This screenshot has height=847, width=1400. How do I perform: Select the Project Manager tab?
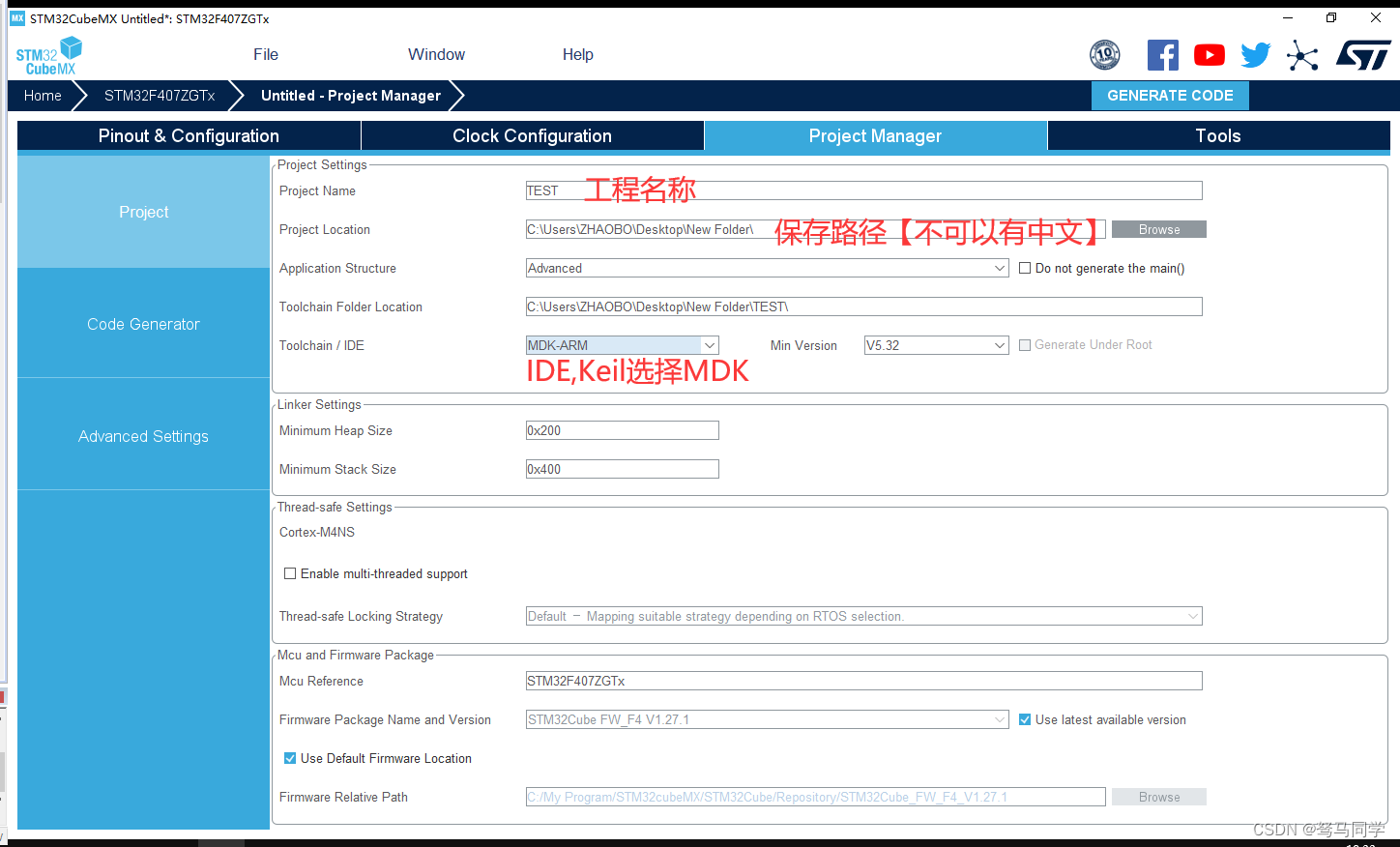pos(875,136)
